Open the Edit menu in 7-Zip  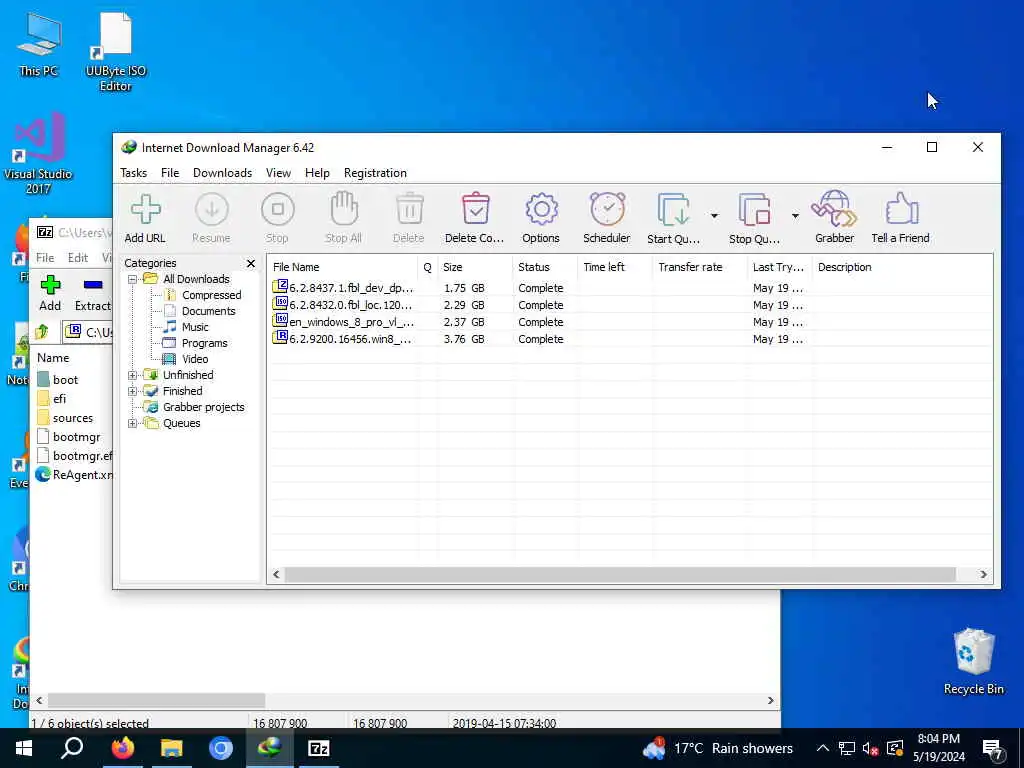[78, 258]
